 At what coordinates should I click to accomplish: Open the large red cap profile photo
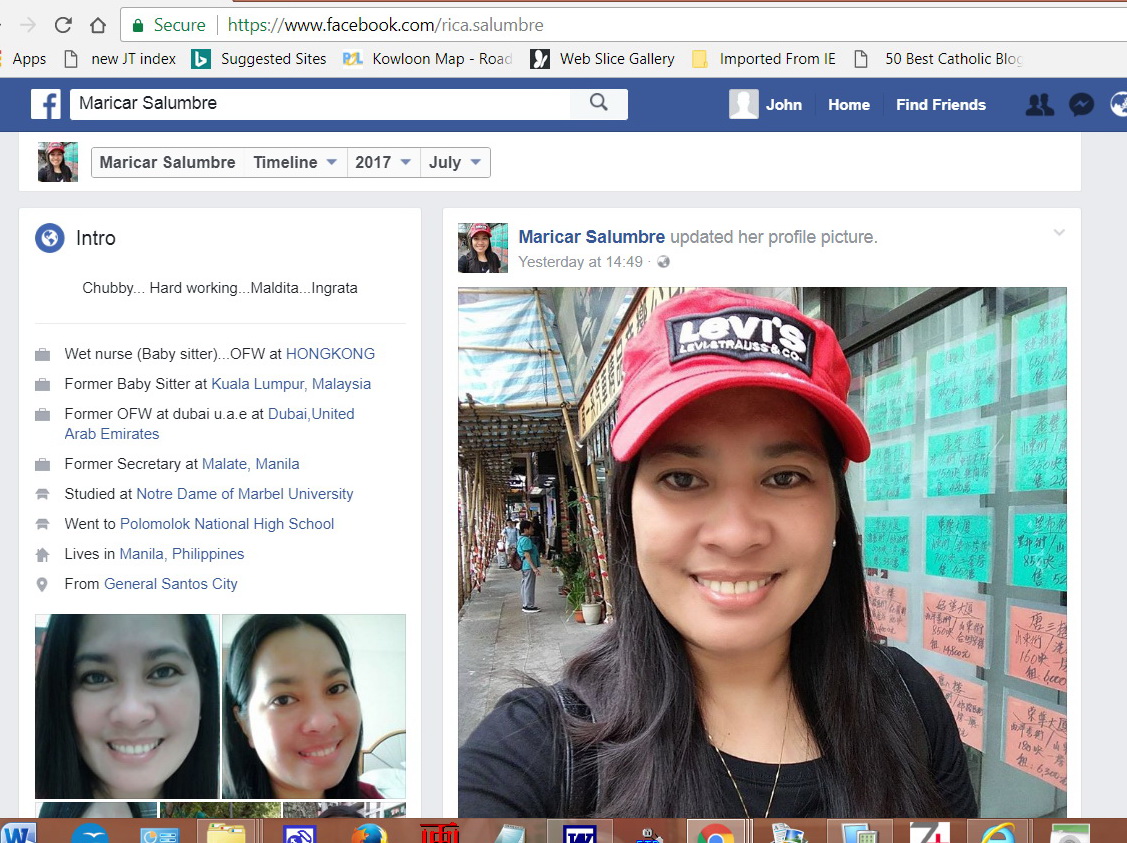coord(762,552)
